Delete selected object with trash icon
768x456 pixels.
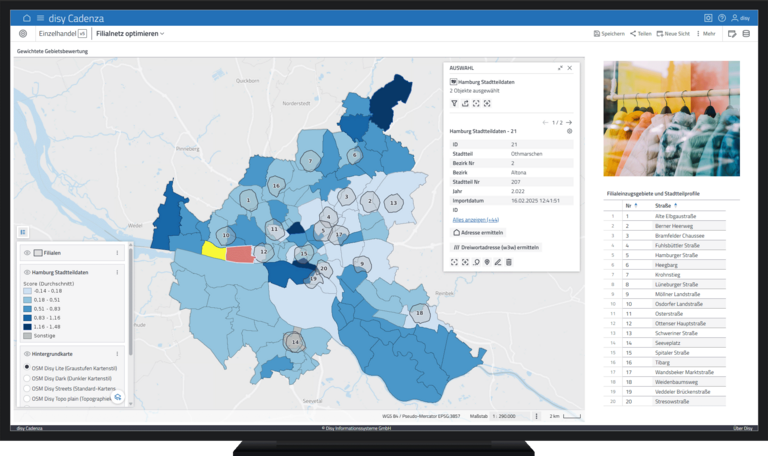[x=509, y=262]
